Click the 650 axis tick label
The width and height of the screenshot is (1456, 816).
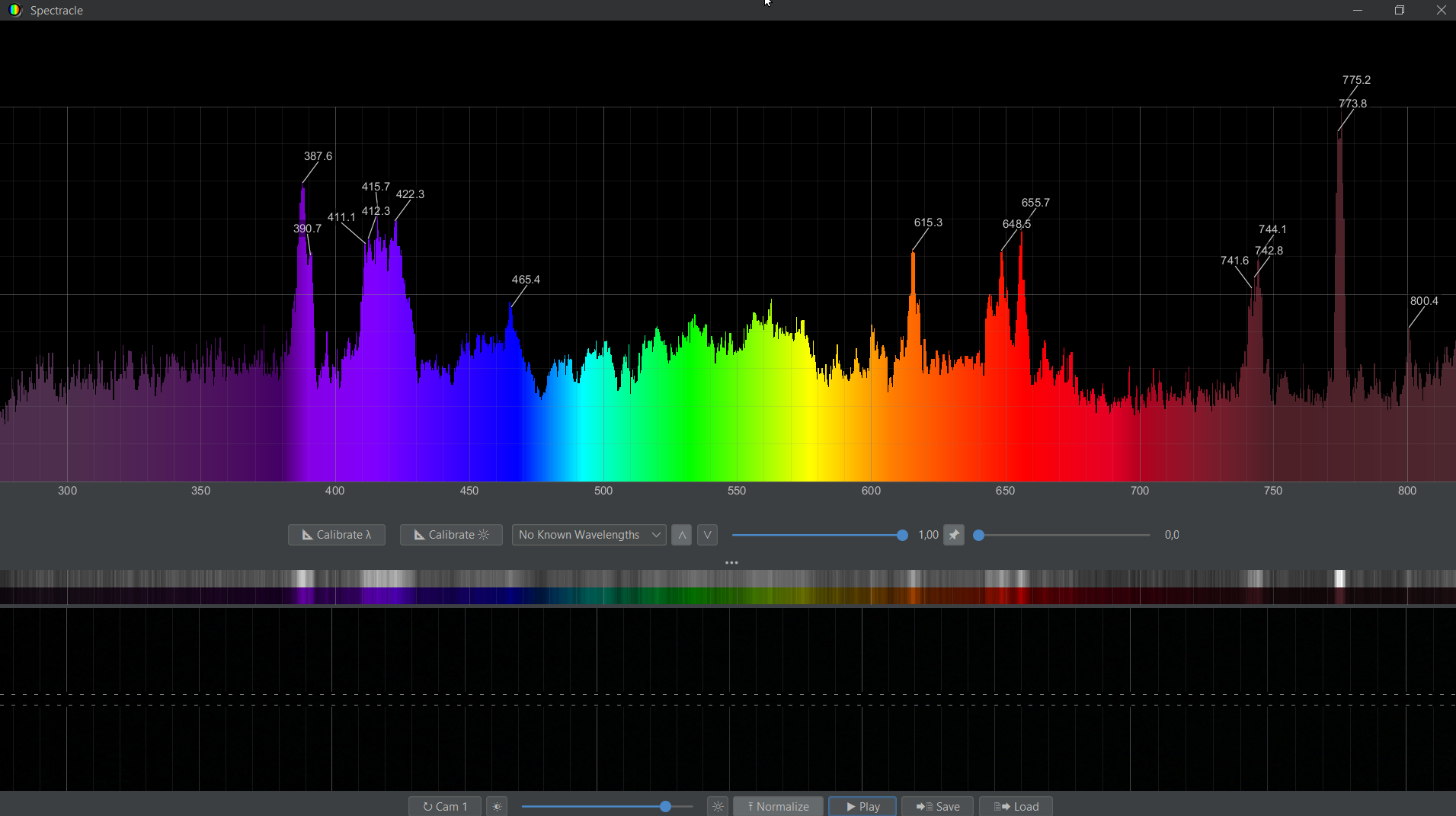pos(1005,491)
